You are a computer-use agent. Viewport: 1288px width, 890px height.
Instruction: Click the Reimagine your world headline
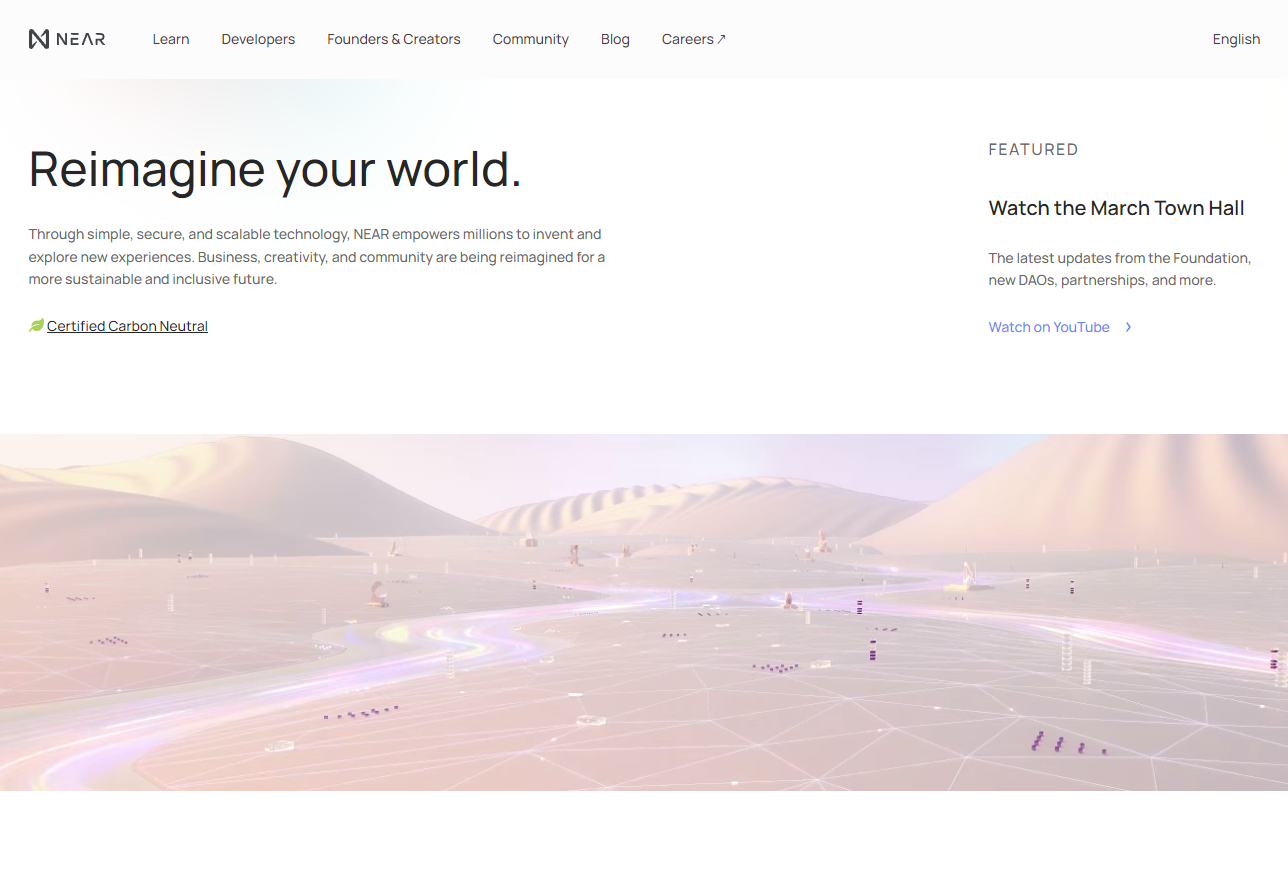point(275,169)
